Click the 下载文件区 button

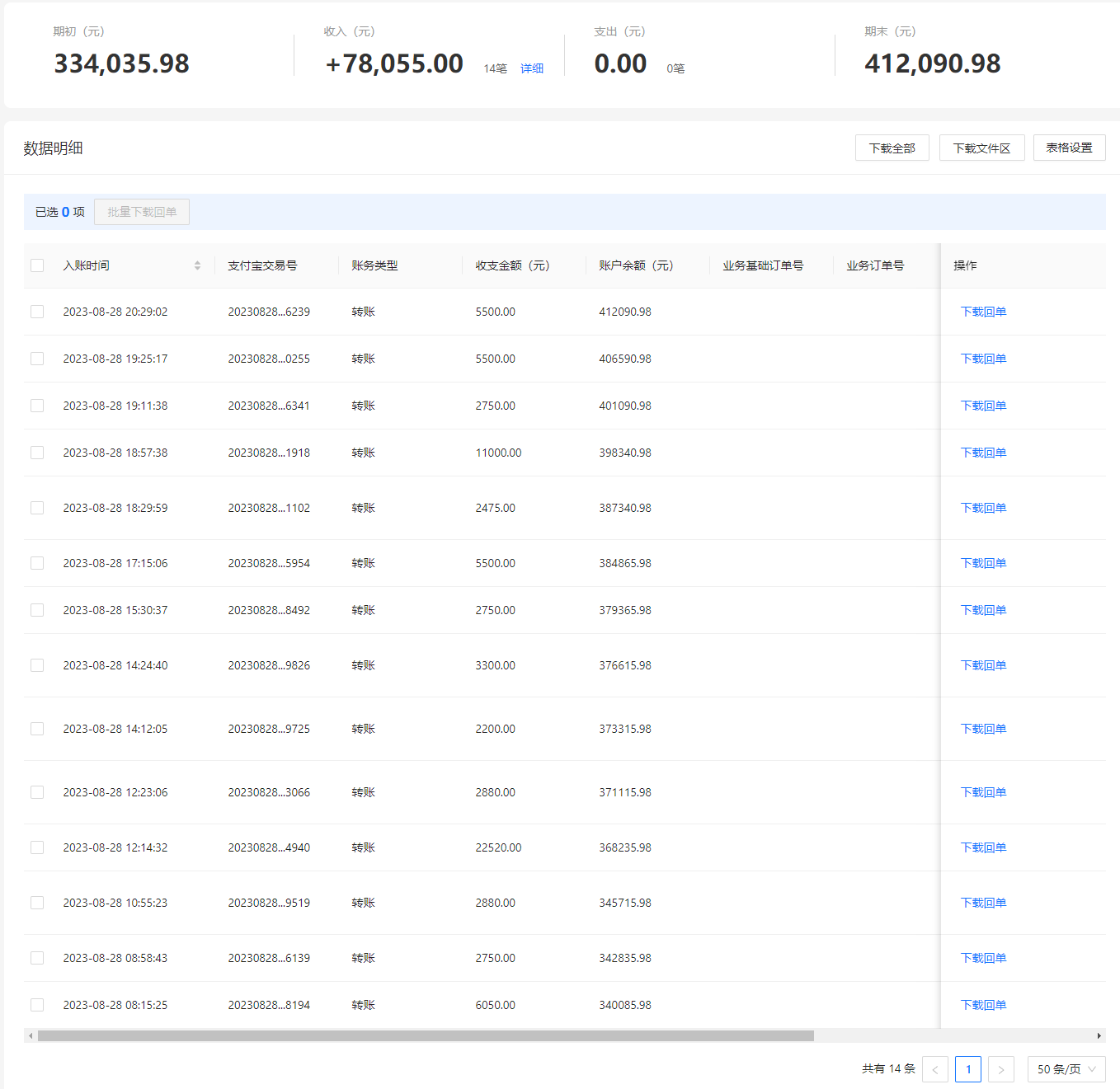pos(981,148)
